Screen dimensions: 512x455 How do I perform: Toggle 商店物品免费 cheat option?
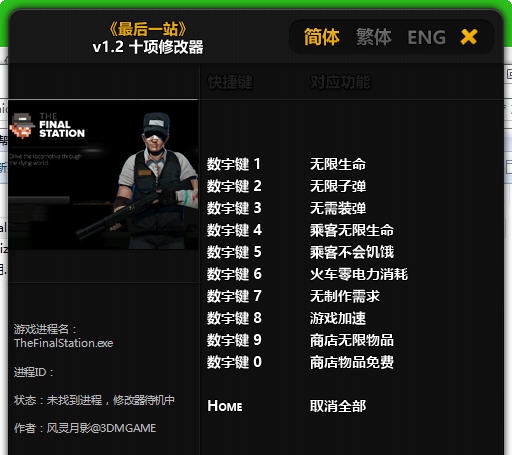coord(352,362)
